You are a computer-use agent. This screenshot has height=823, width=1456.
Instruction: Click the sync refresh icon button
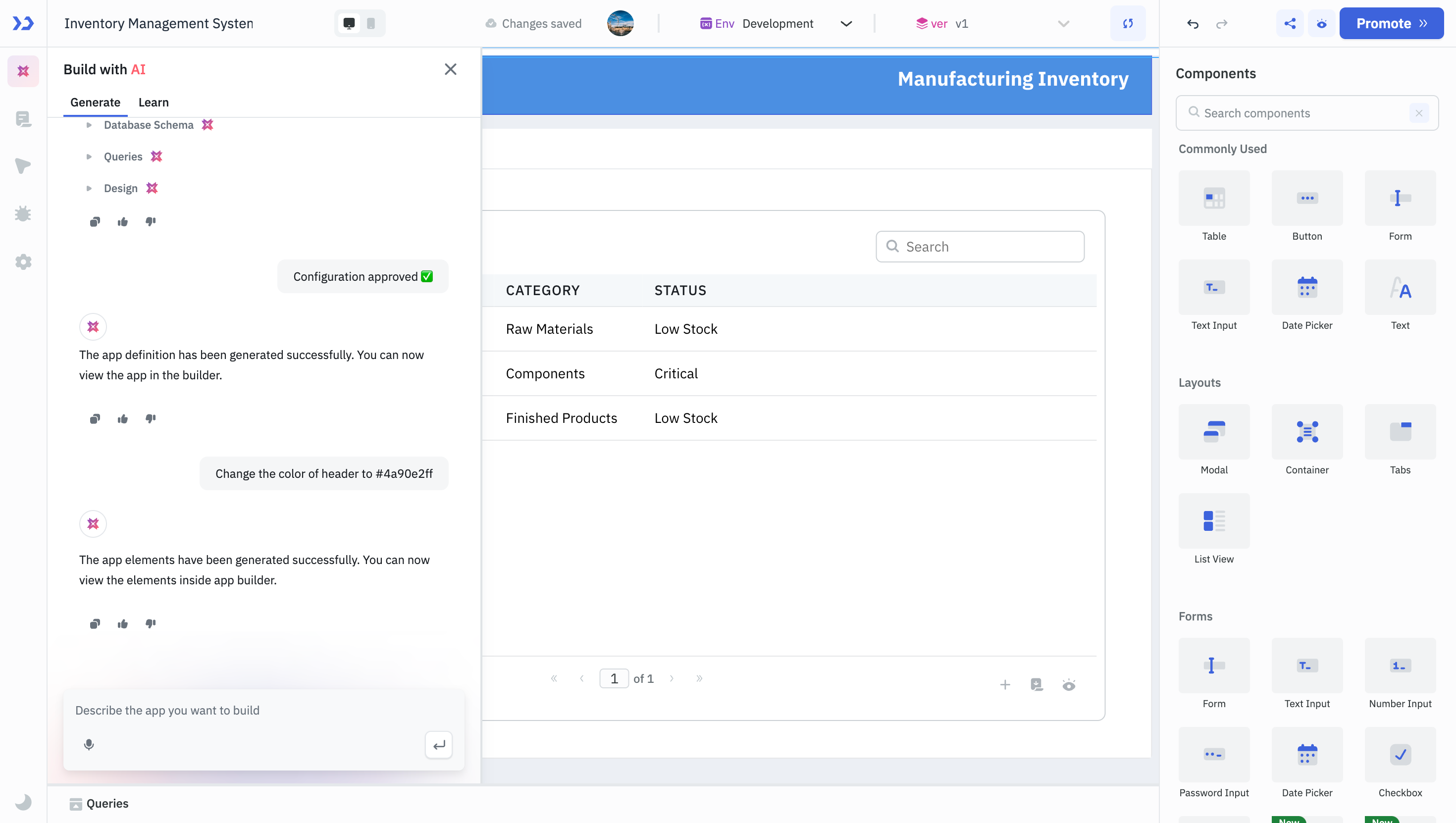1128,23
